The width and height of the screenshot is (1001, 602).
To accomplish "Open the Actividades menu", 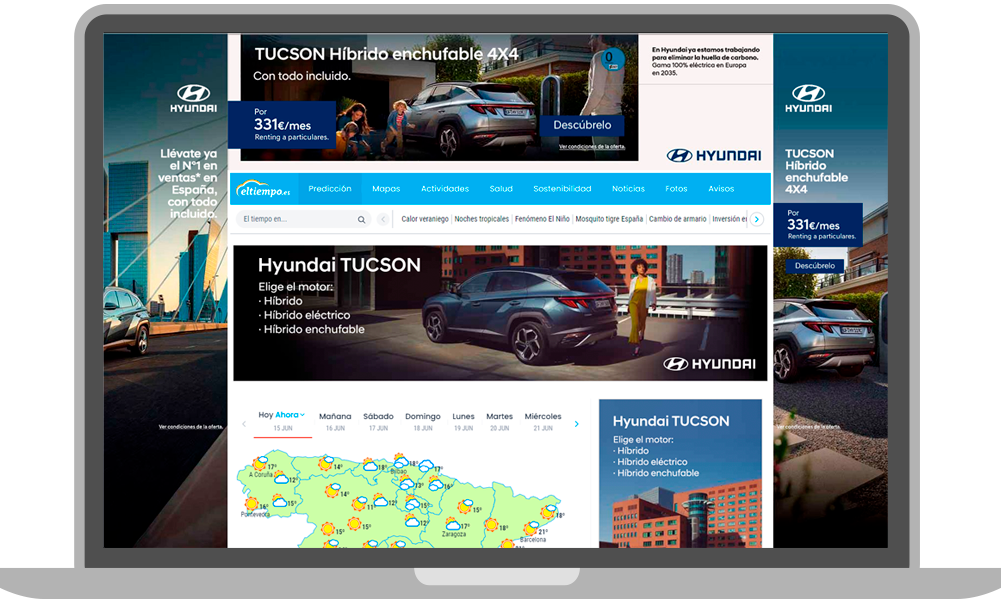I will click(445, 189).
